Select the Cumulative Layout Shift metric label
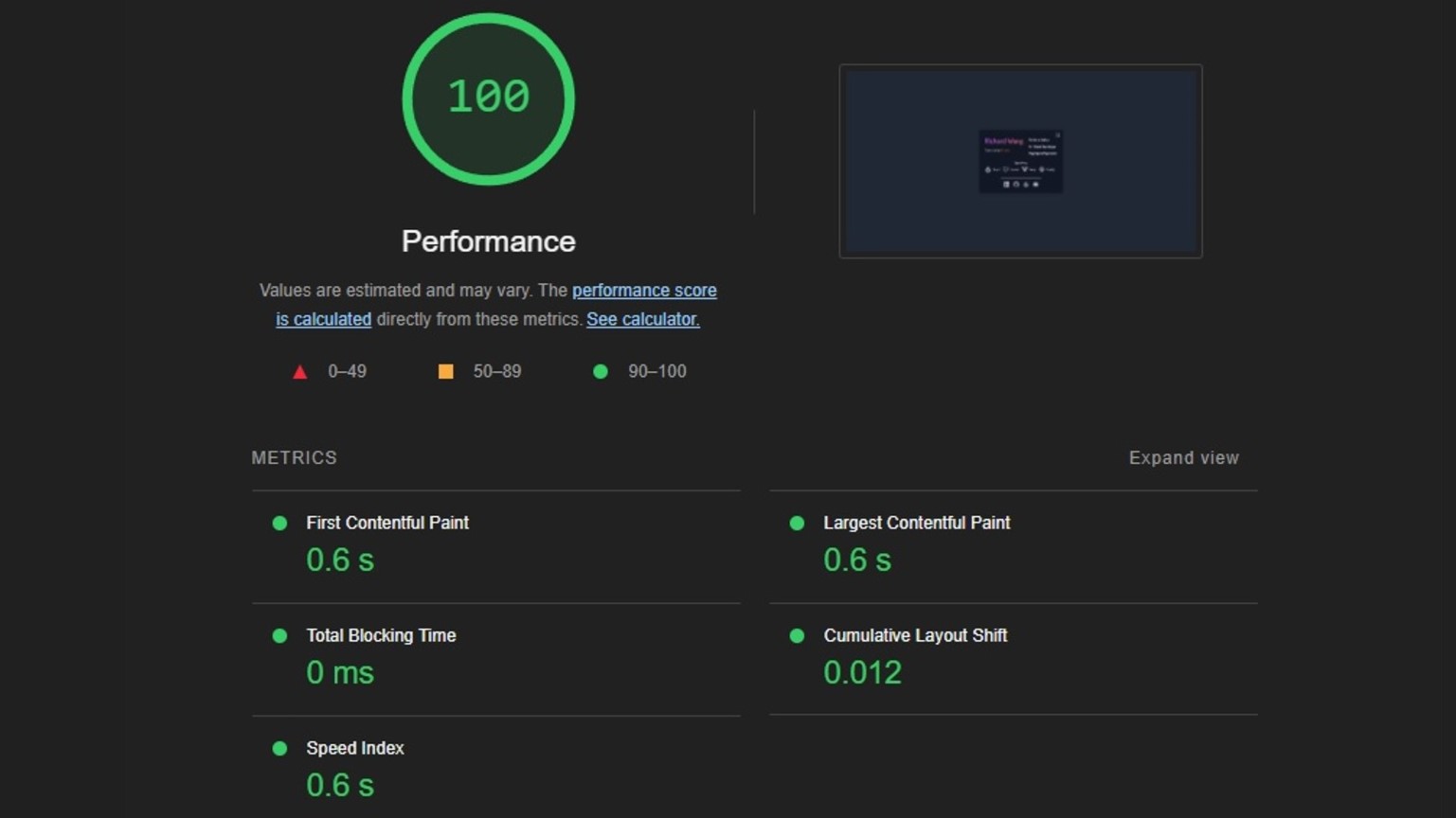Screen dimensions: 1456x818 [x=914, y=636]
